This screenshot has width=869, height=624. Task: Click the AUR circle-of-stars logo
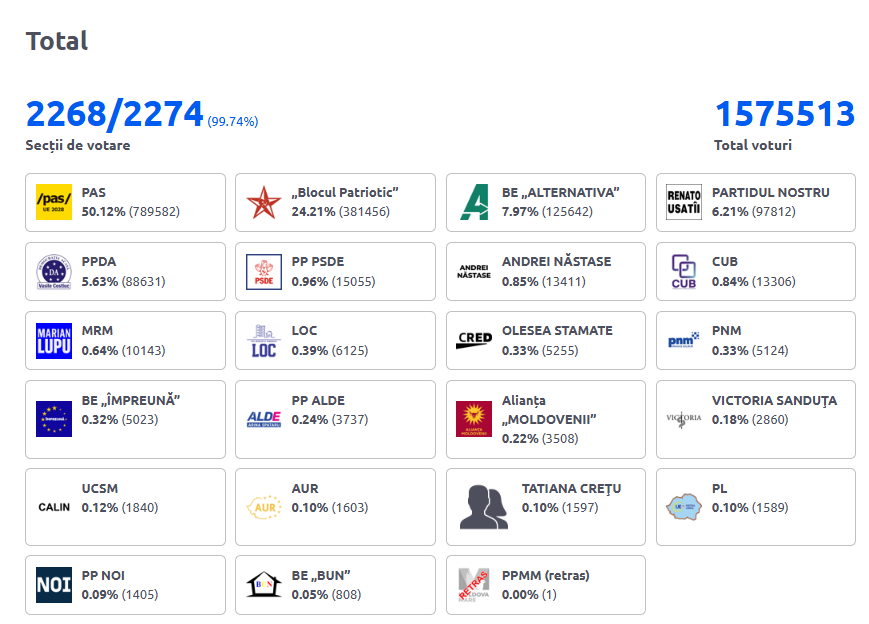tap(264, 507)
